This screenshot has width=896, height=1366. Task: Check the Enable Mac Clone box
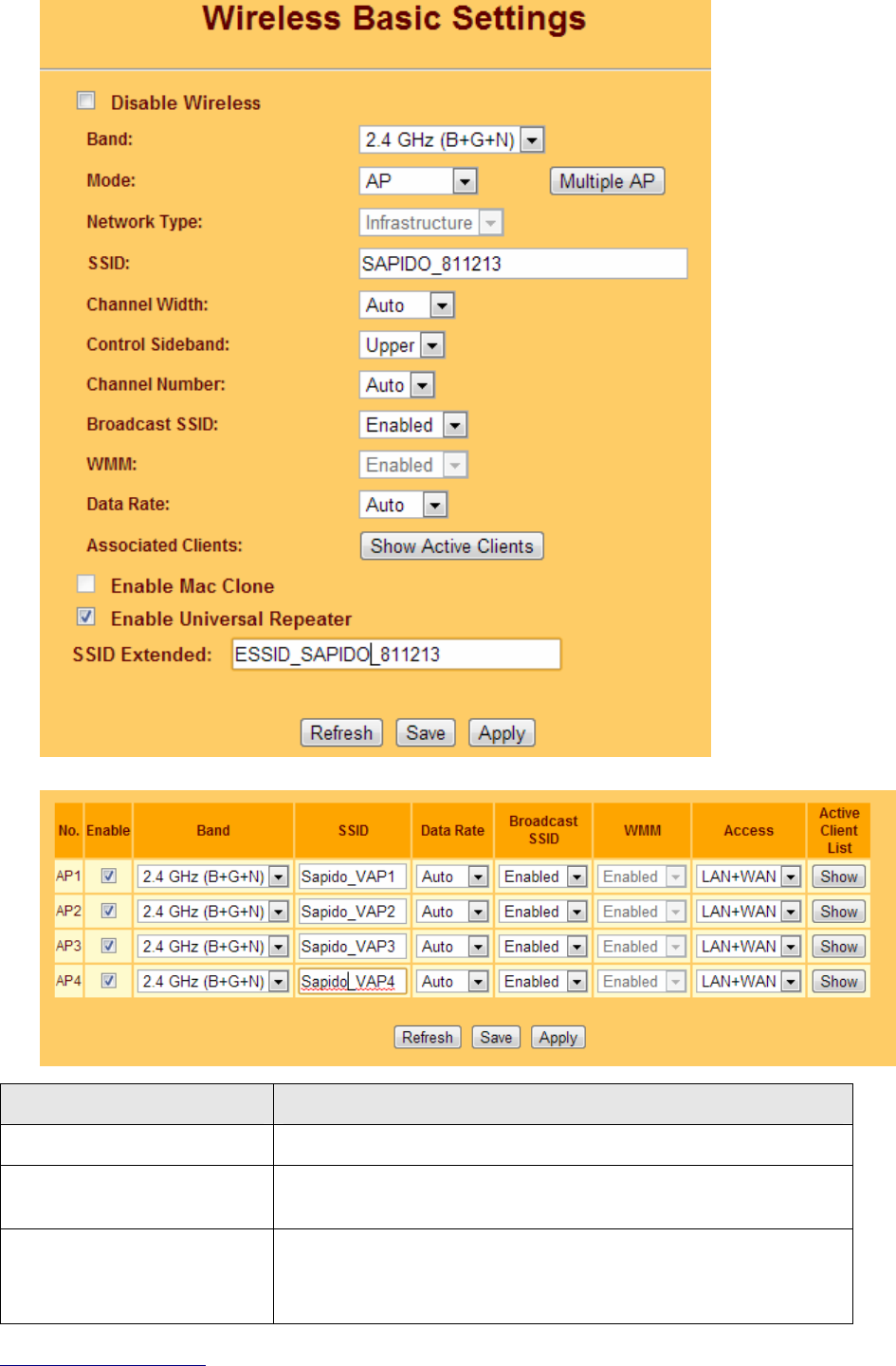[86, 584]
